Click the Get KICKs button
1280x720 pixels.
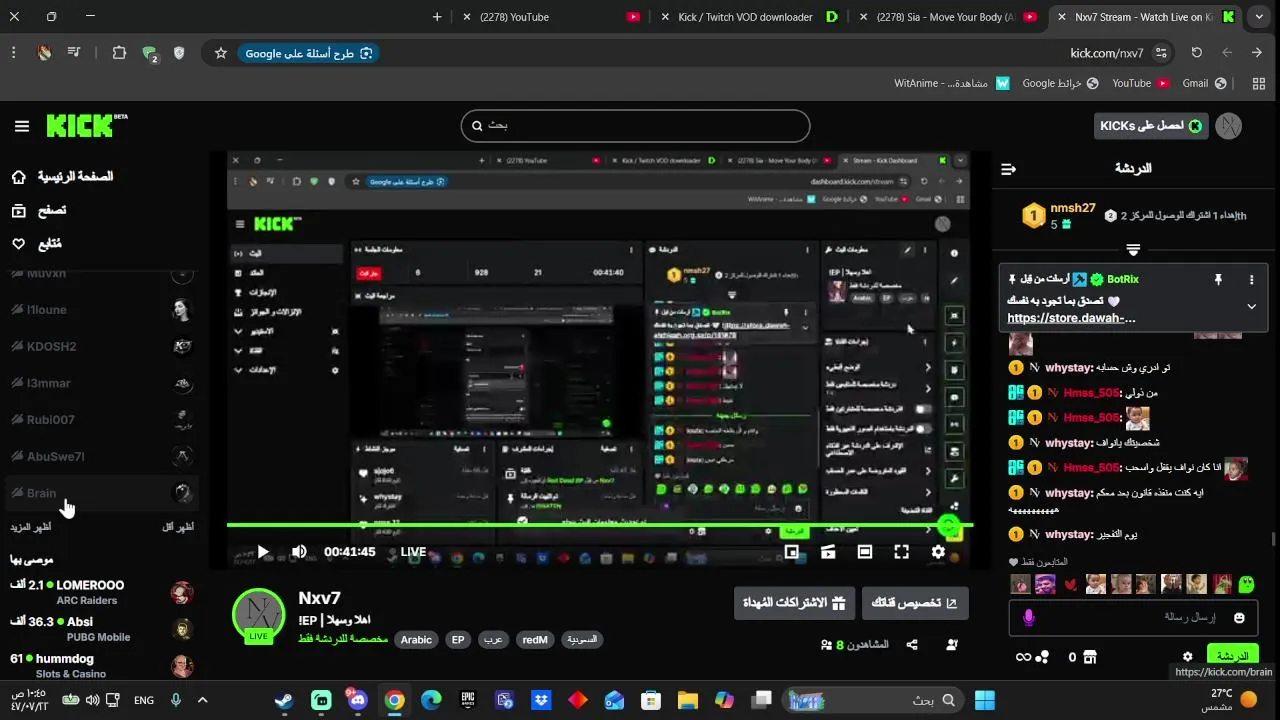coord(1151,126)
